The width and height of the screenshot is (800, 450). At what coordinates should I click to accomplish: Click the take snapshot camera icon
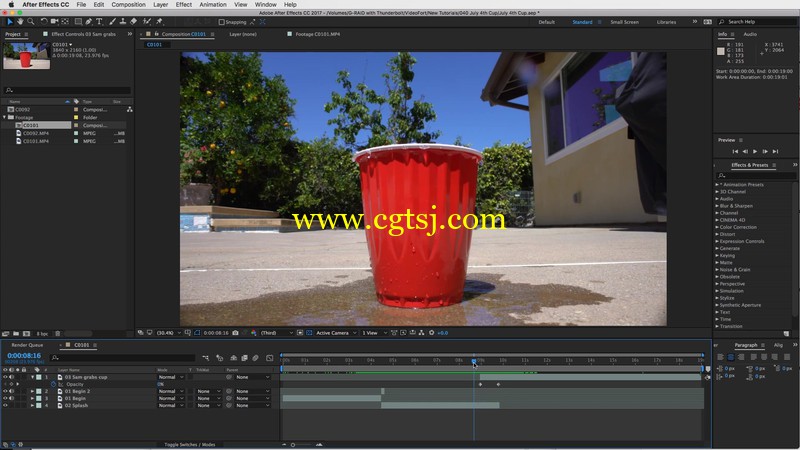pyautogui.click(x=235, y=333)
